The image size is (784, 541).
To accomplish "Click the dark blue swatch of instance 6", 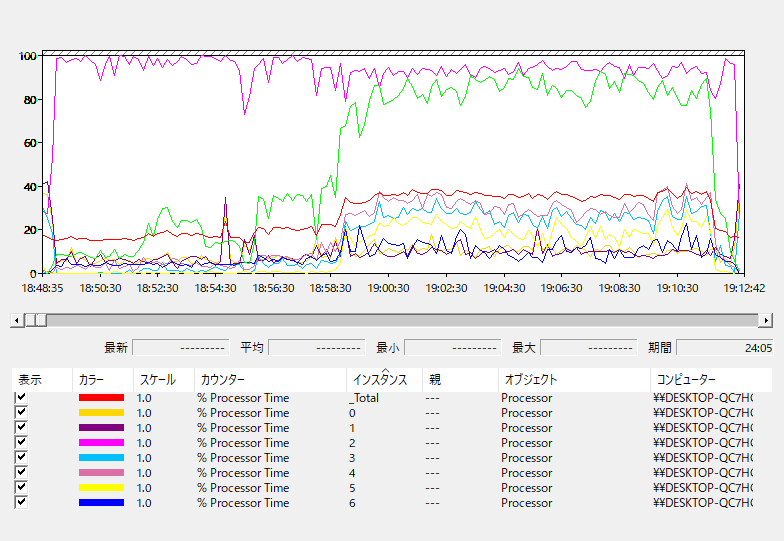I will coord(101,503).
